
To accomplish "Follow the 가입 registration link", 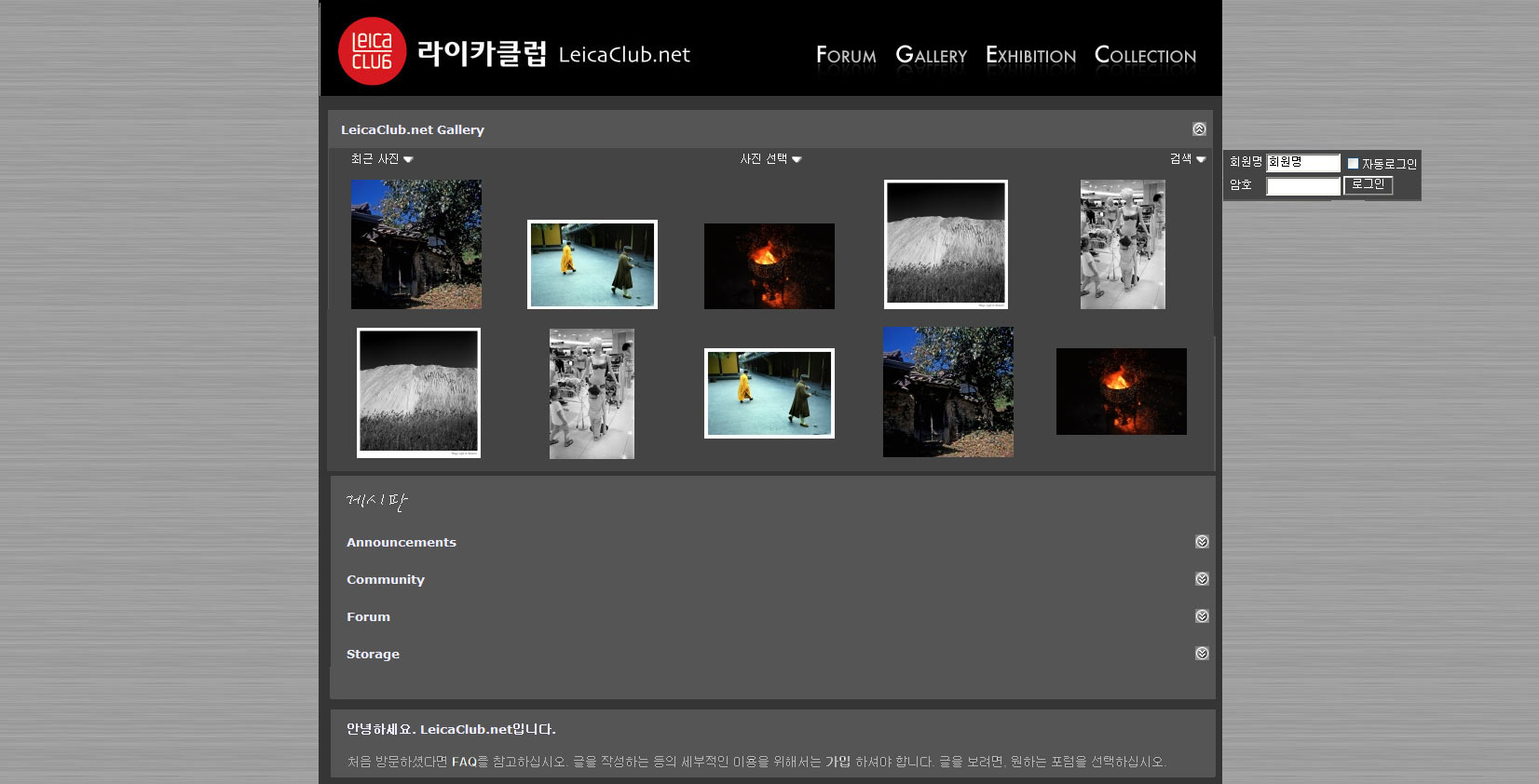I will (838, 762).
